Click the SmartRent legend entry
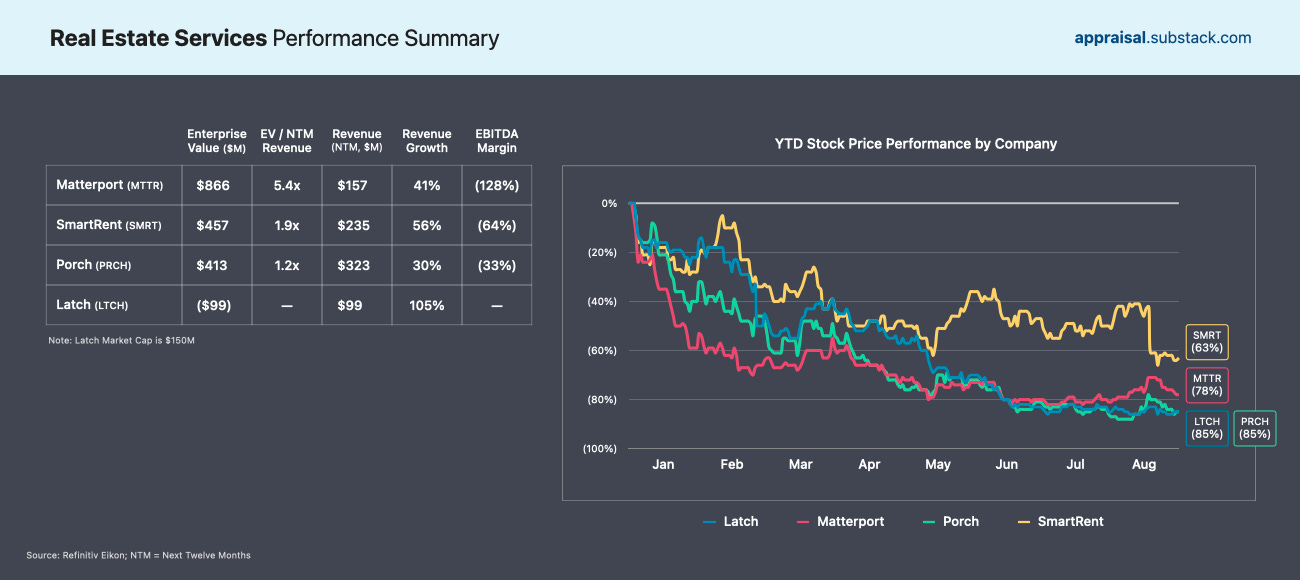Screen dimensions: 1300x580 pos(1060,521)
